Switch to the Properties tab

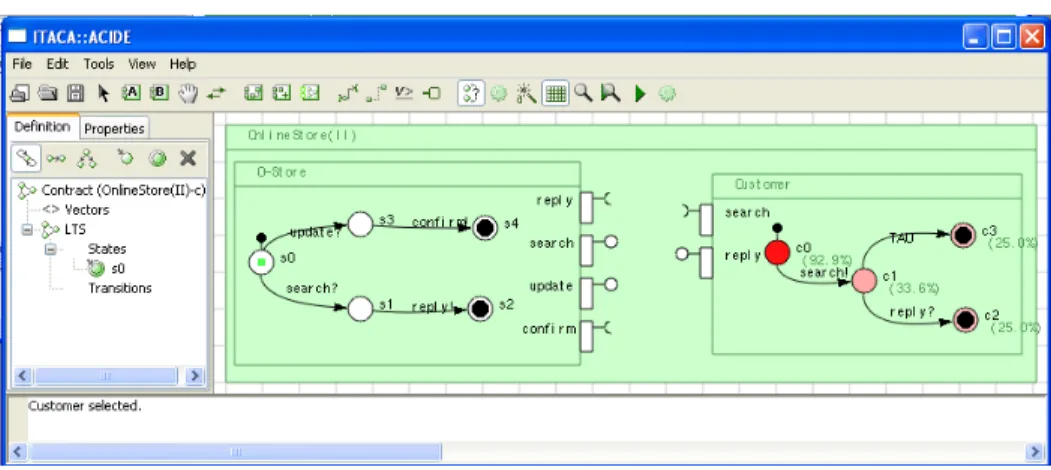pyautogui.click(x=114, y=128)
